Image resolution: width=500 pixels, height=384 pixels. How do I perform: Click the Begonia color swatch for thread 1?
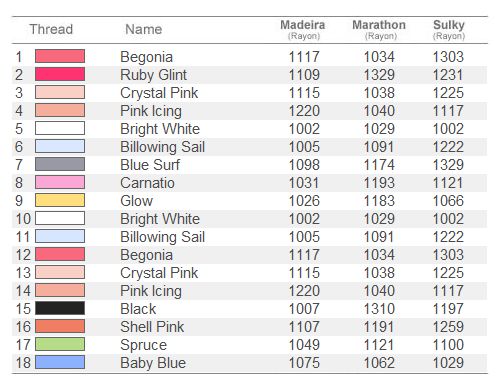[60, 56]
